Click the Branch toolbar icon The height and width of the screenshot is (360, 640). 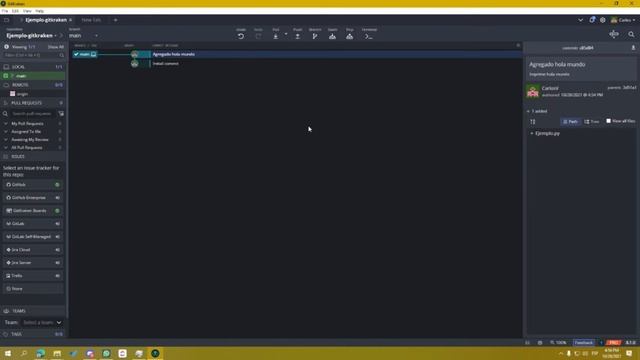click(x=315, y=36)
